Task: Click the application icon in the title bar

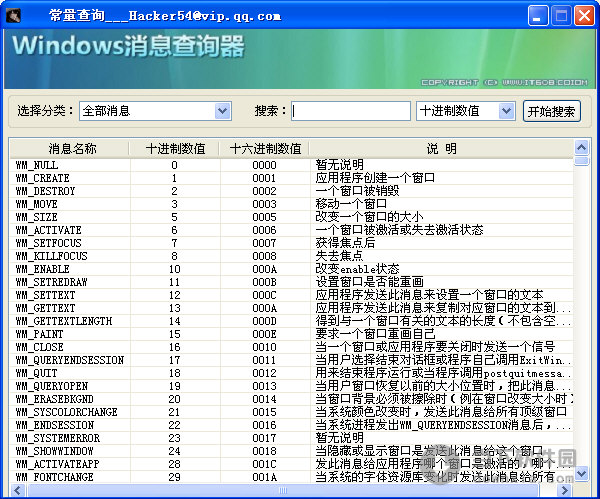Action: click(14, 16)
